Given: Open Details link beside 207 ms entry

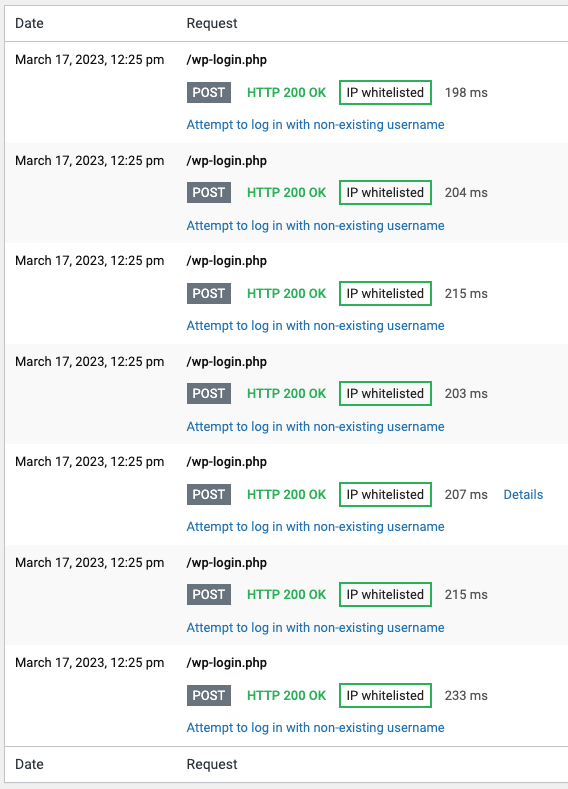Looking at the screenshot, I should [x=523, y=494].
